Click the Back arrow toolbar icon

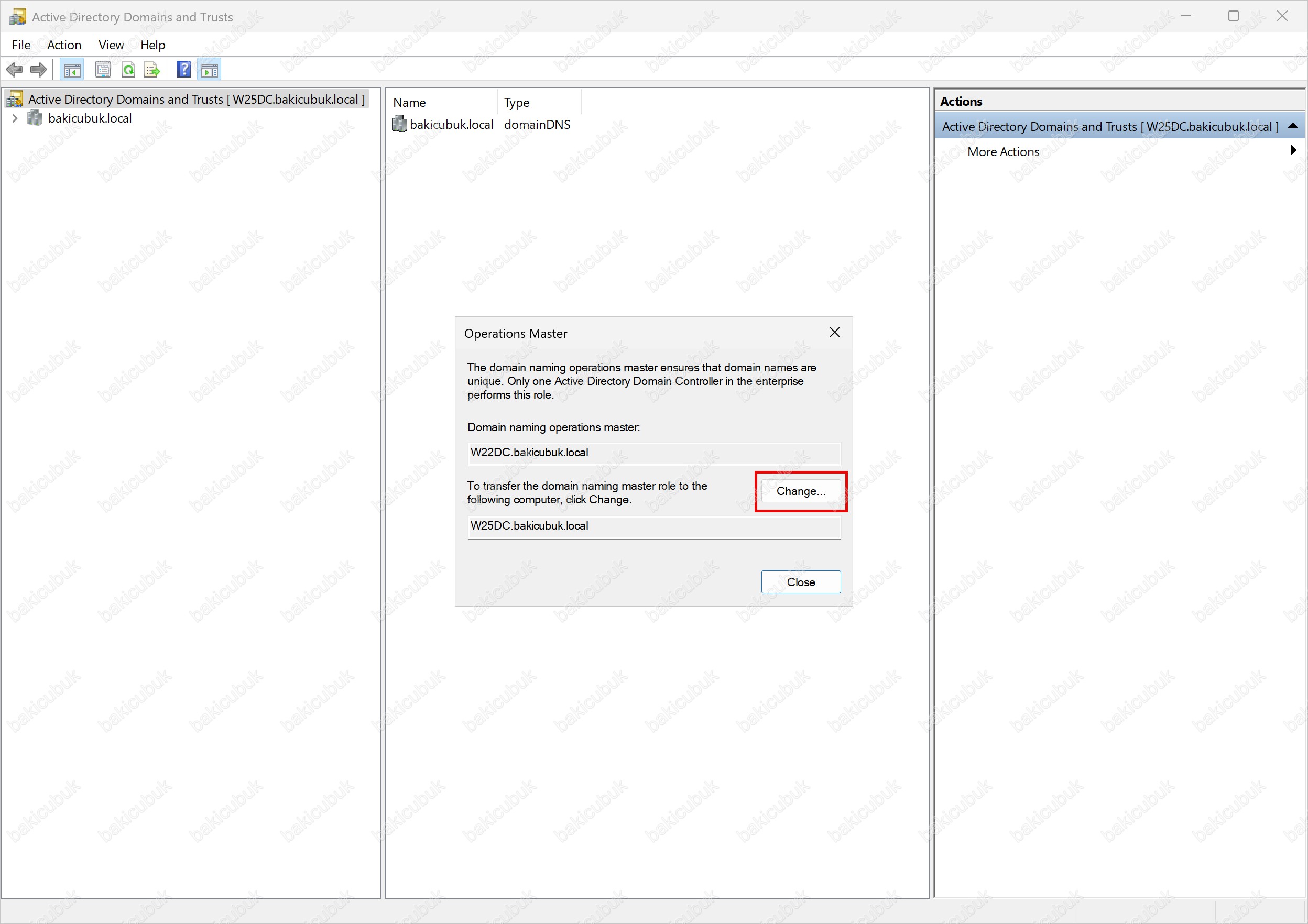(14, 70)
